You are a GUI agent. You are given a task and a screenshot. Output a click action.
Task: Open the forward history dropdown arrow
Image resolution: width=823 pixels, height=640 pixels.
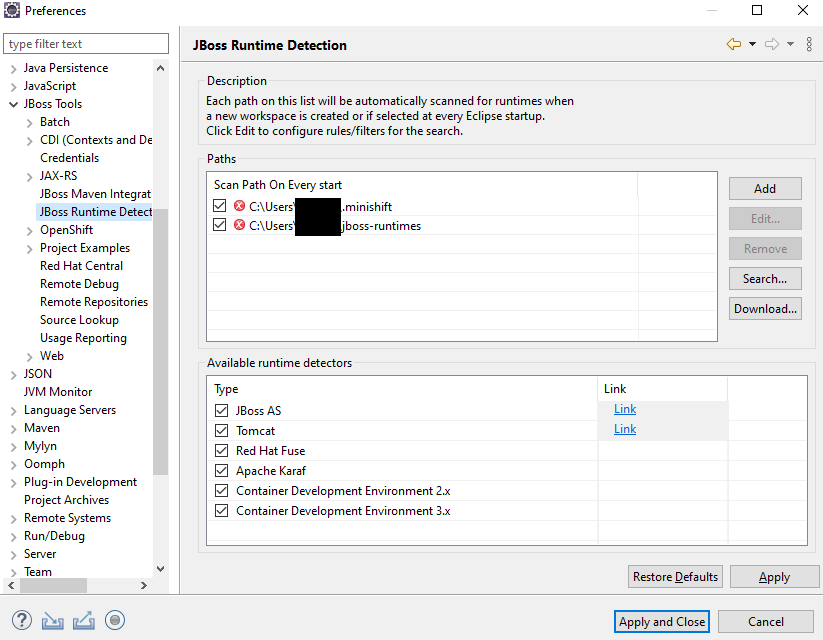[790, 44]
